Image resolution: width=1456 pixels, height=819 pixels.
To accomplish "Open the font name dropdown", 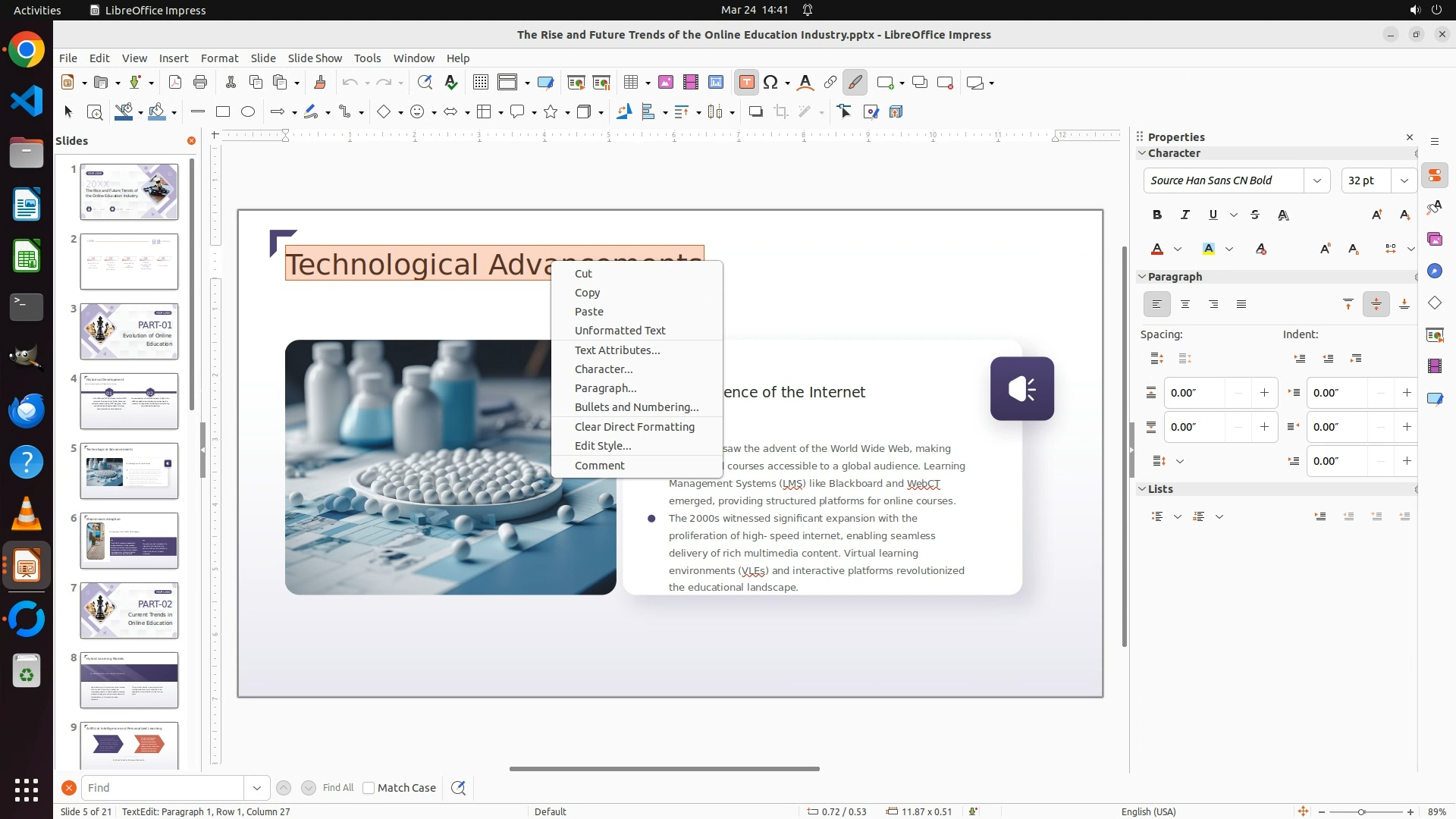I will pyautogui.click(x=1317, y=180).
